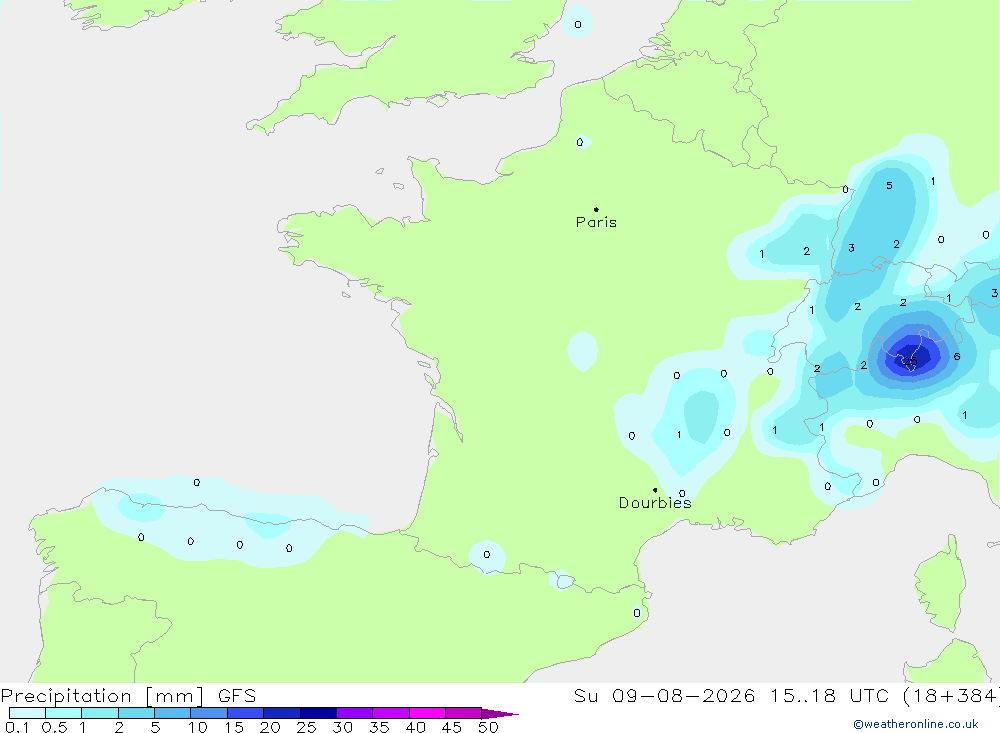Click the (18+384) forecast hour text

point(952,696)
